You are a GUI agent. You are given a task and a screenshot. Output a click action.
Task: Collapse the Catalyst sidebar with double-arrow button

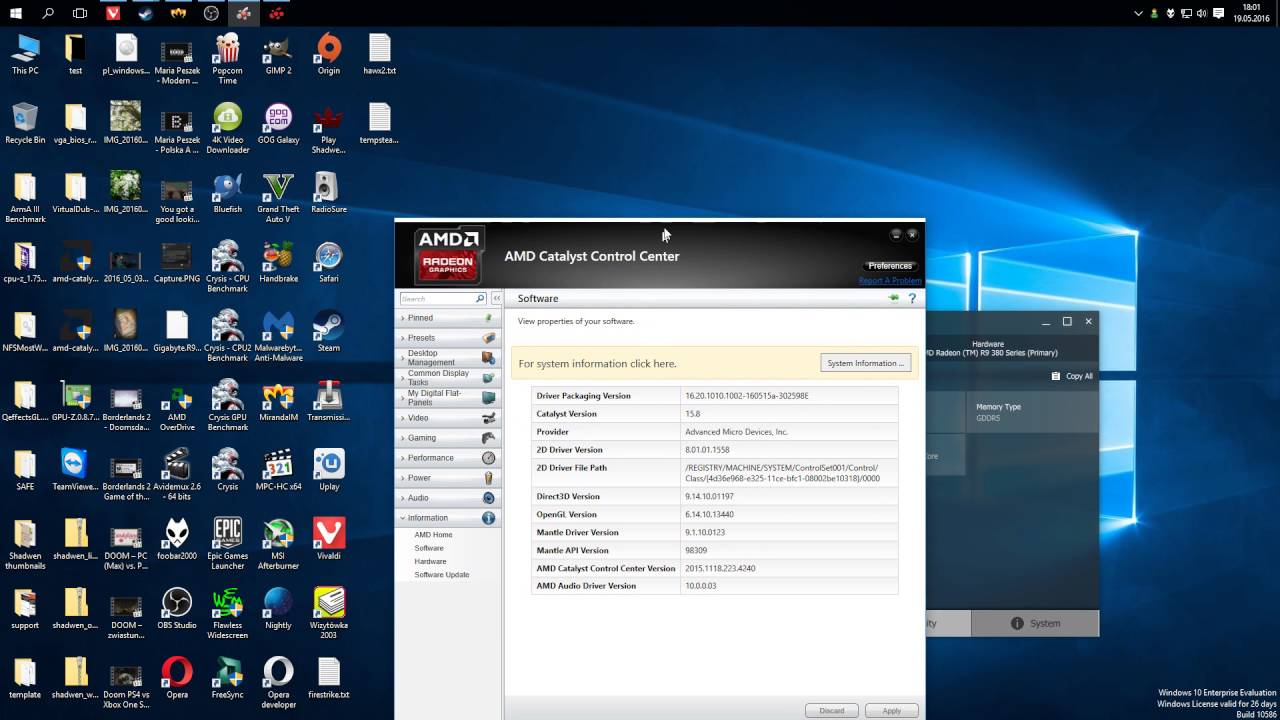point(497,299)
